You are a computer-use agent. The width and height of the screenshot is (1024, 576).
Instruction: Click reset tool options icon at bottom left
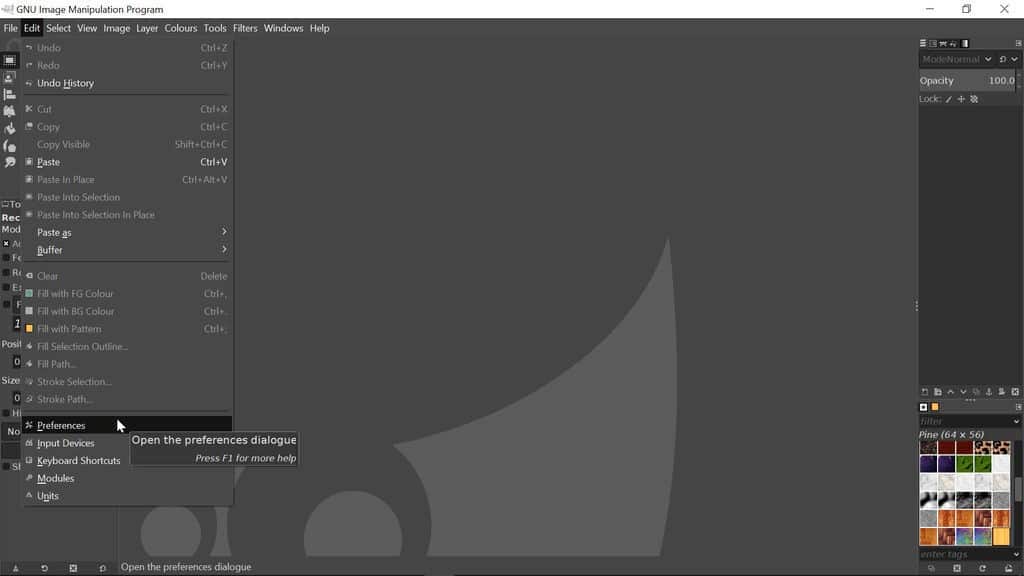pyautogui.click(x=102, y=568)
